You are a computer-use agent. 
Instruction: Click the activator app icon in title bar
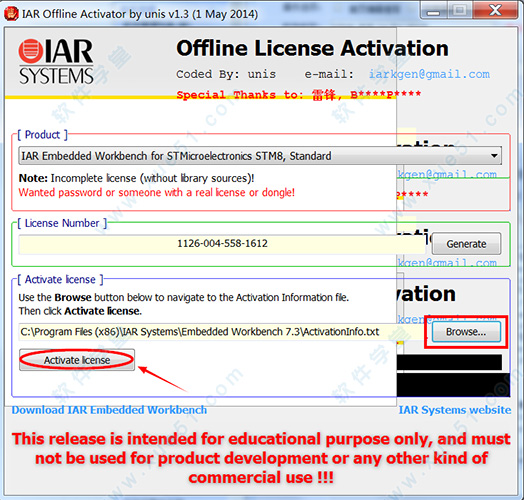pyautogui.click(x=11, y=14)
